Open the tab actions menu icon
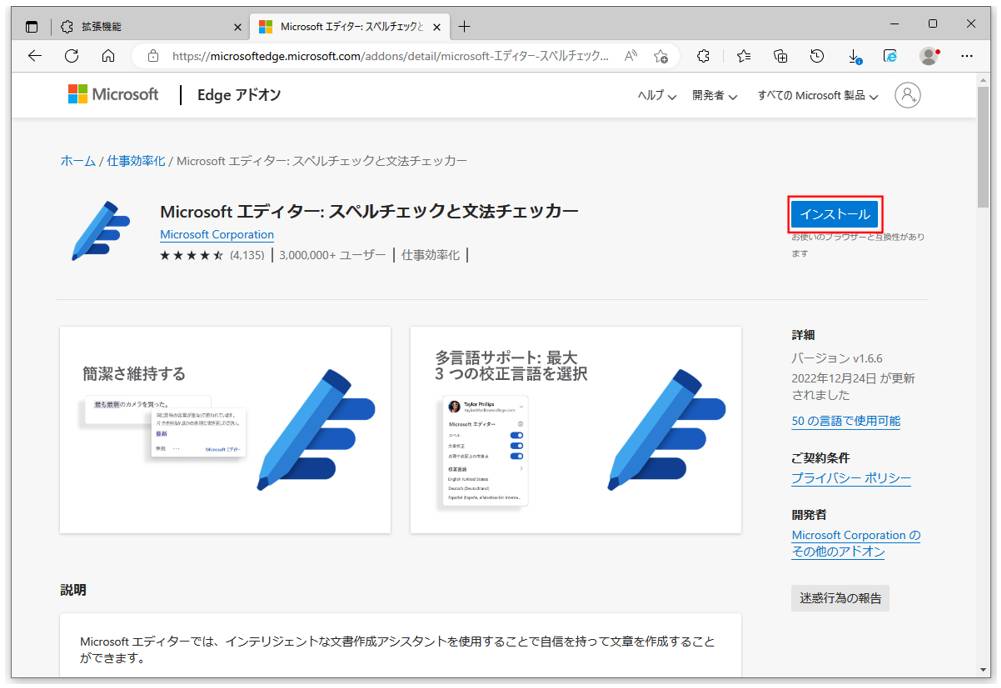Viewport: 1001px width, 688px height. [x=31, y=27]
